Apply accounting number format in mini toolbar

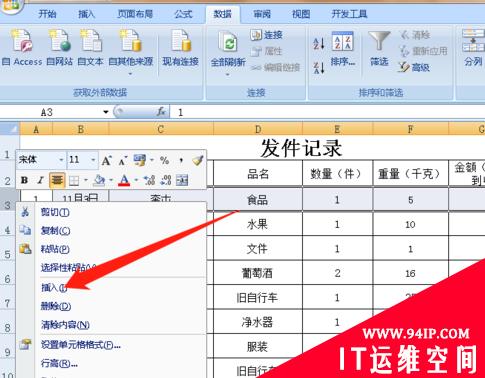click(139, 160)
